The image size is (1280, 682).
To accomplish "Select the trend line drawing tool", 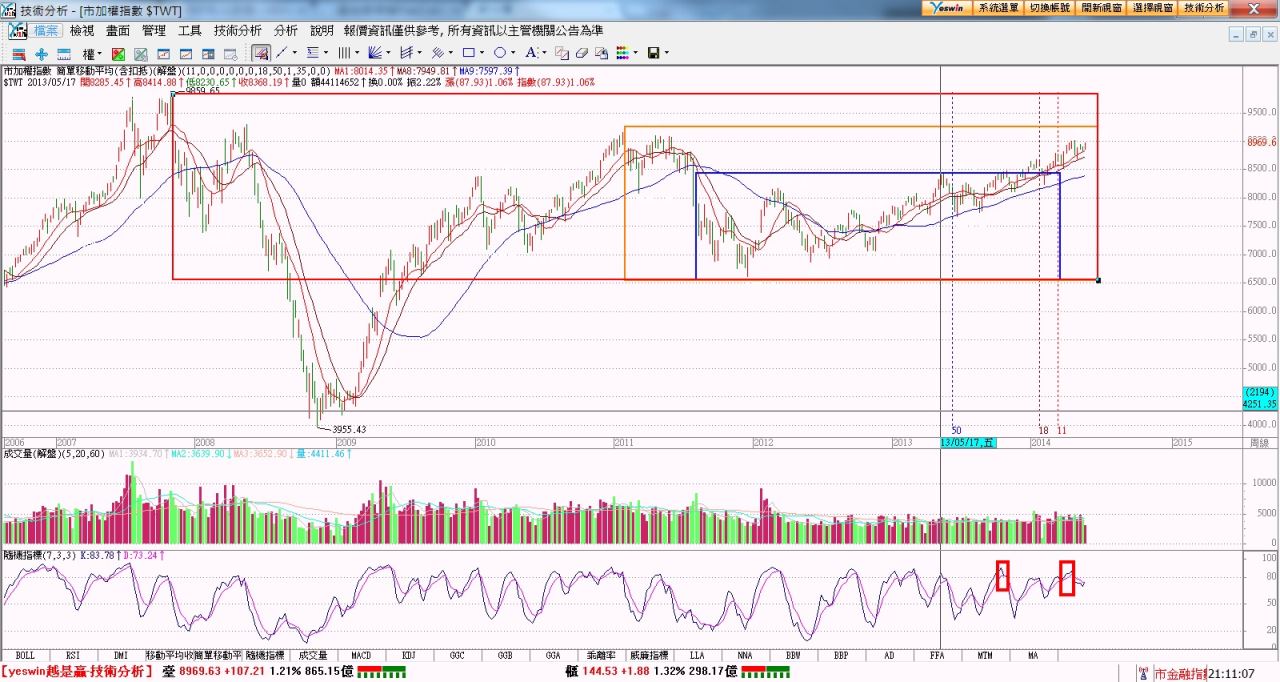I will (282, 53).
